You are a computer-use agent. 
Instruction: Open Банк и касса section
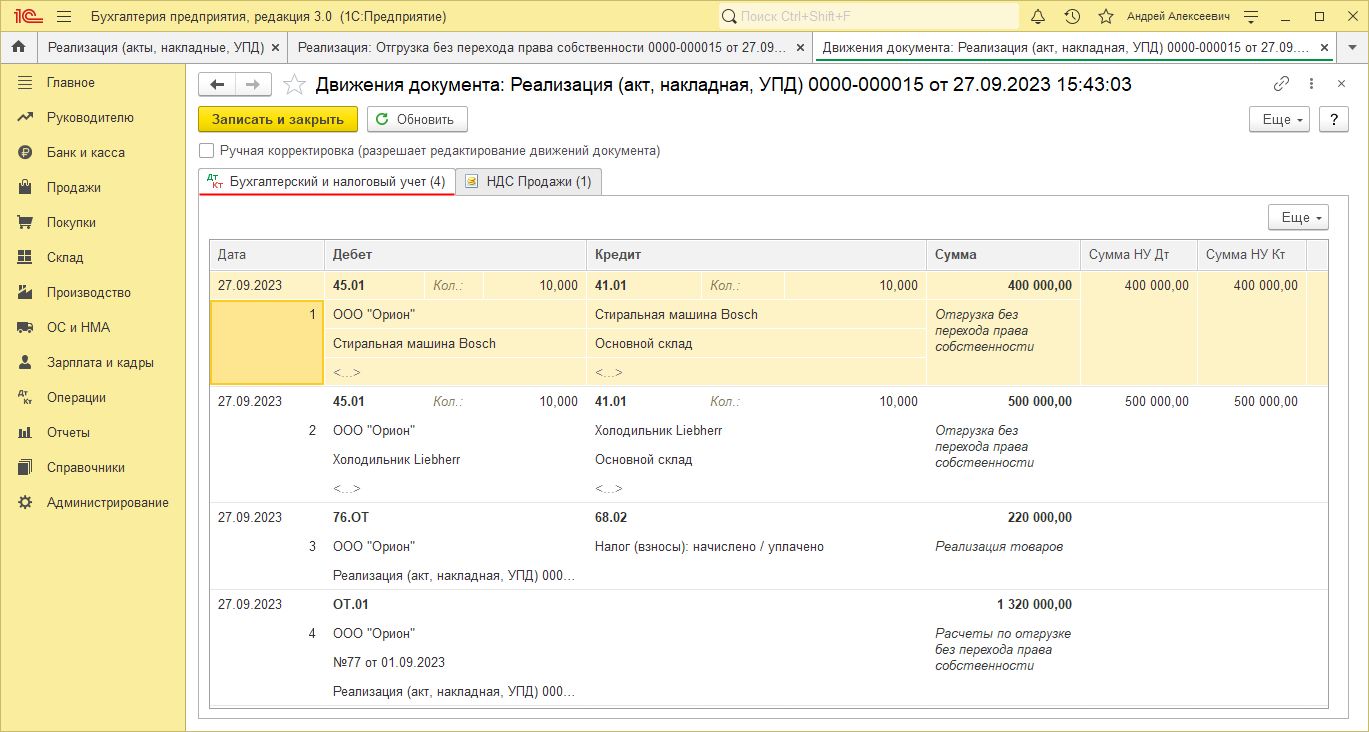(92, 153)
